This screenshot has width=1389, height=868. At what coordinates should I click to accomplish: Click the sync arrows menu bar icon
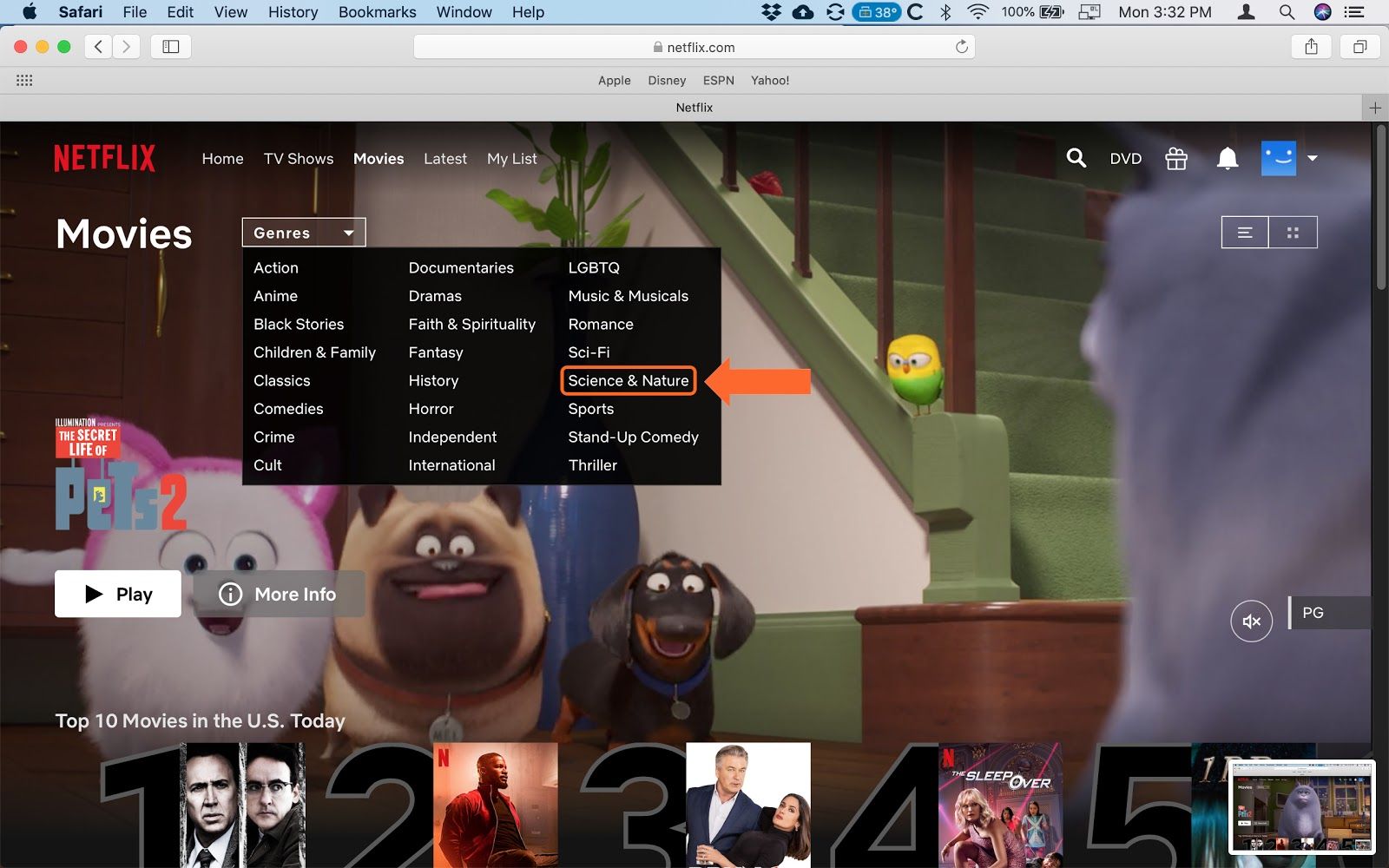(x=835, y=12)
